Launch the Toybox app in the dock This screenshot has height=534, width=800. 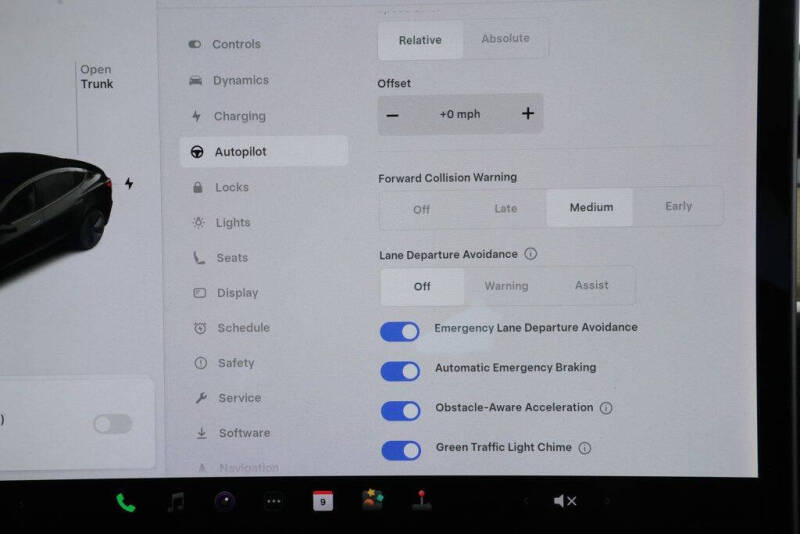[x=372, y=499]
